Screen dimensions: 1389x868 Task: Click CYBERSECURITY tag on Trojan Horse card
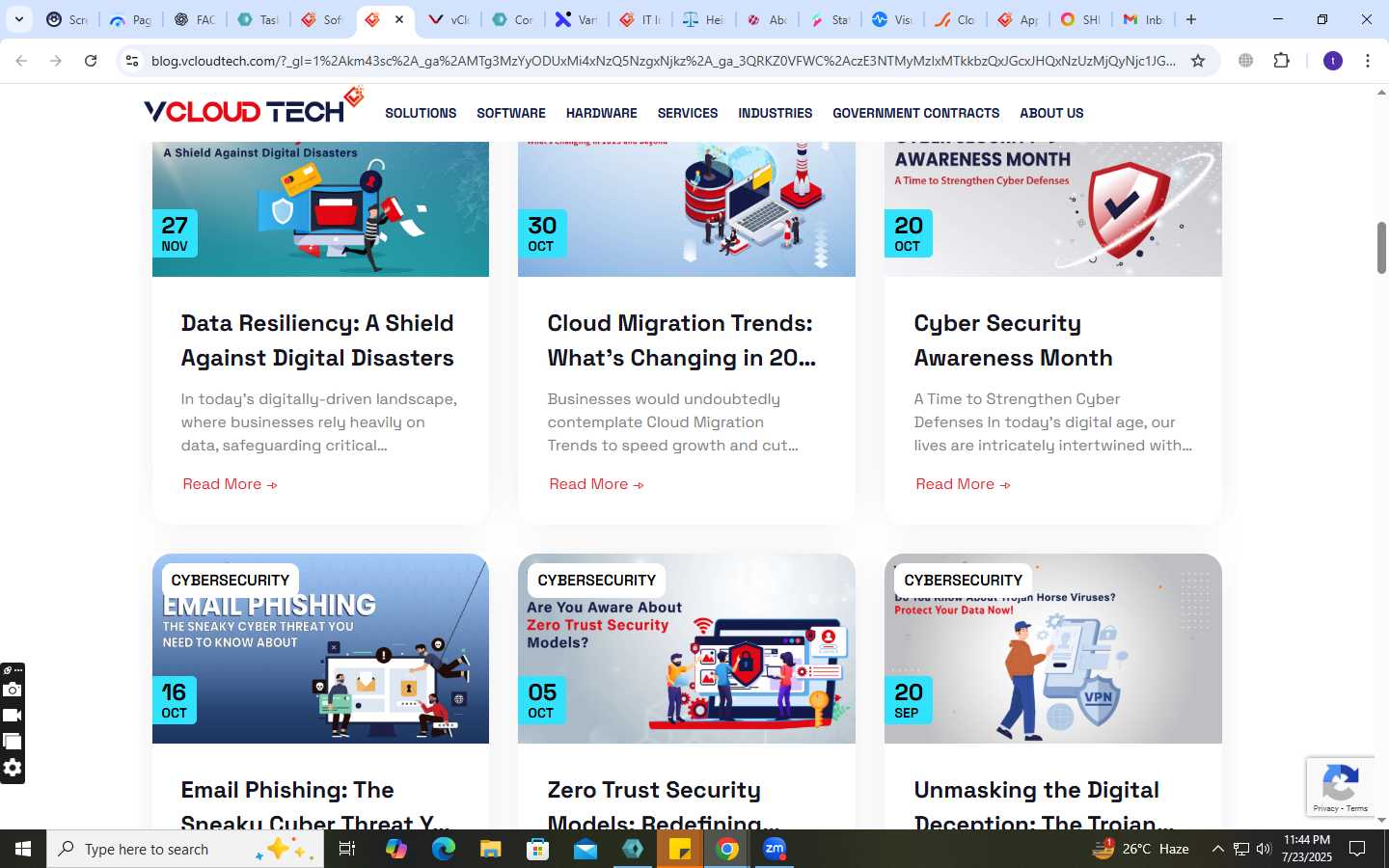click(964, 580)
